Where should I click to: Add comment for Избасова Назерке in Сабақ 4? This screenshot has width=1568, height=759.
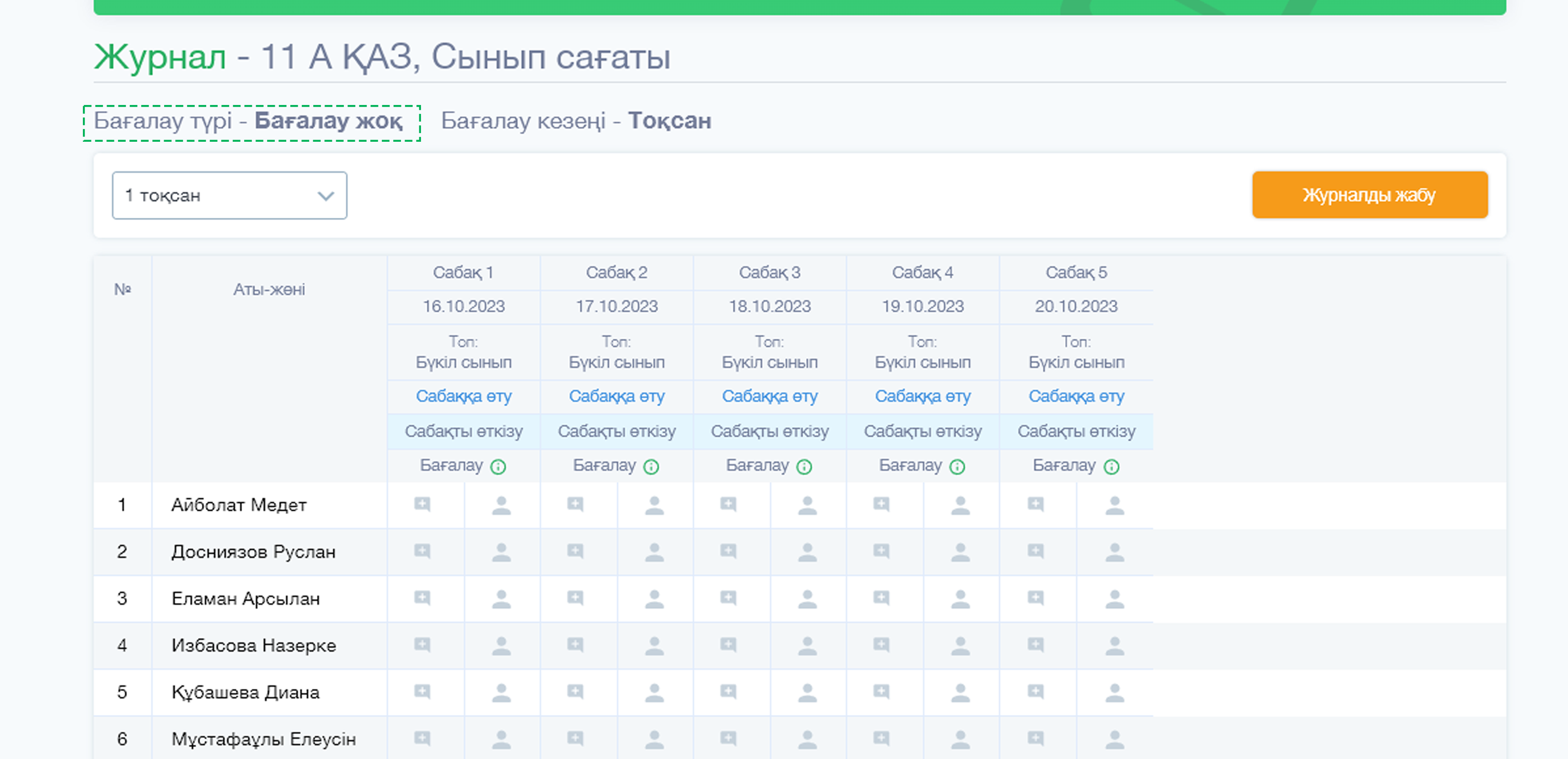click(x=882, y=645)
